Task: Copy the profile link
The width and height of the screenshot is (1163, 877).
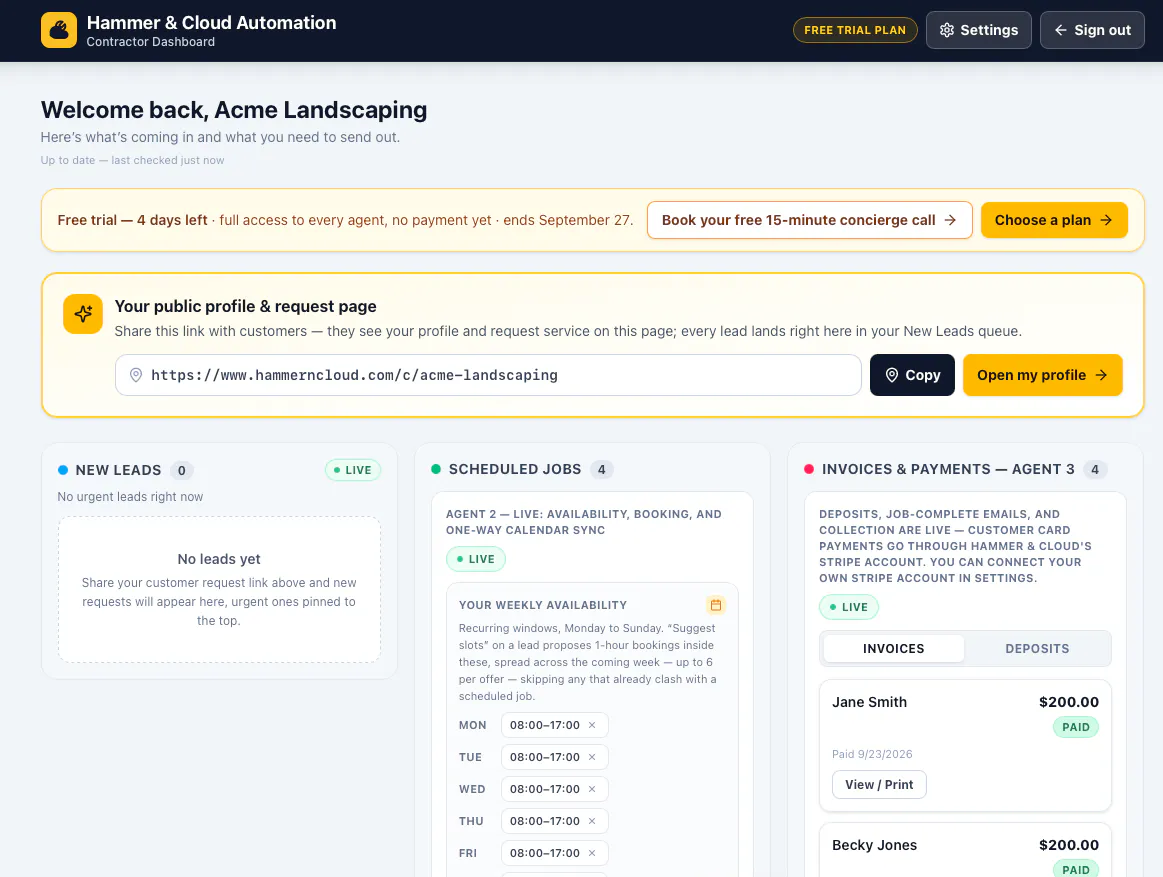Action: (912, 375)
